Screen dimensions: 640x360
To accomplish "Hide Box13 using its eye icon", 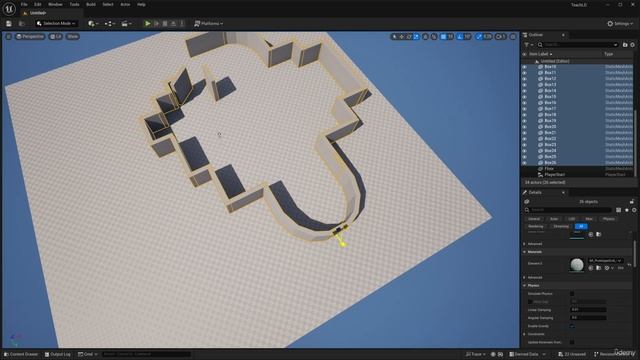I will 524,84.
